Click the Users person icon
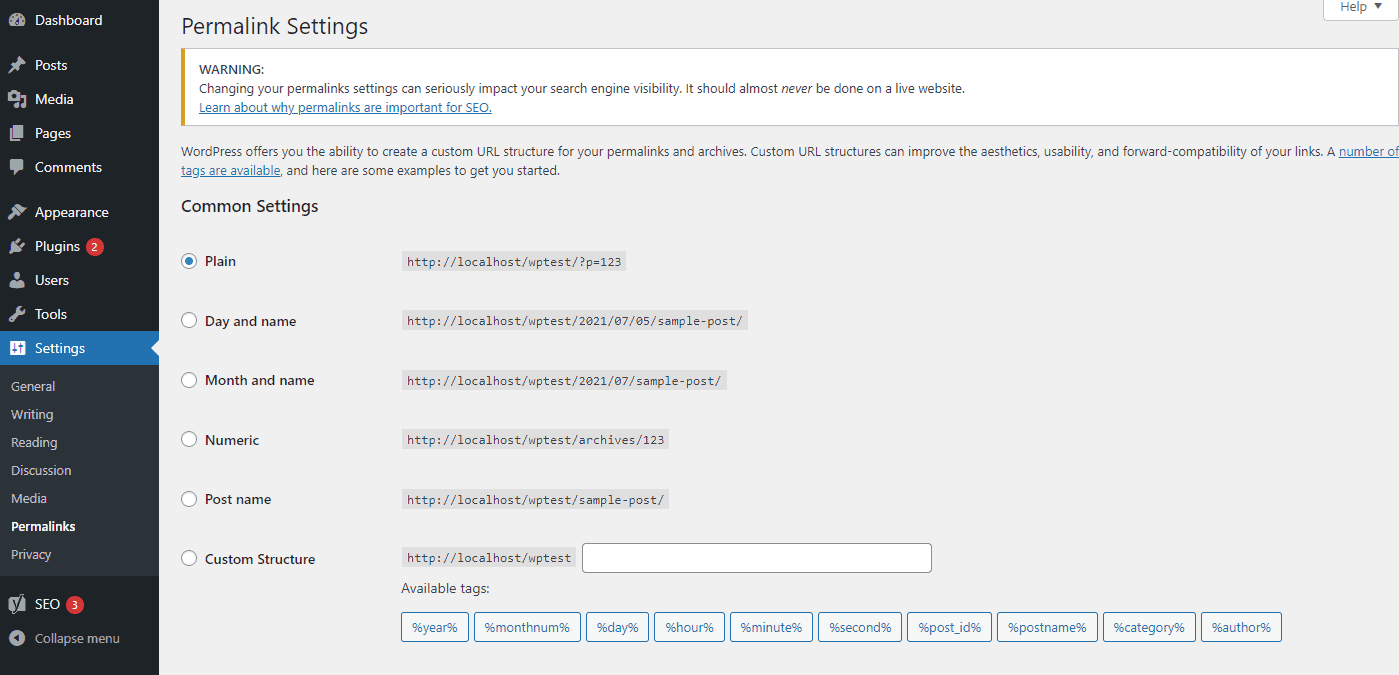 coord(17,280)
